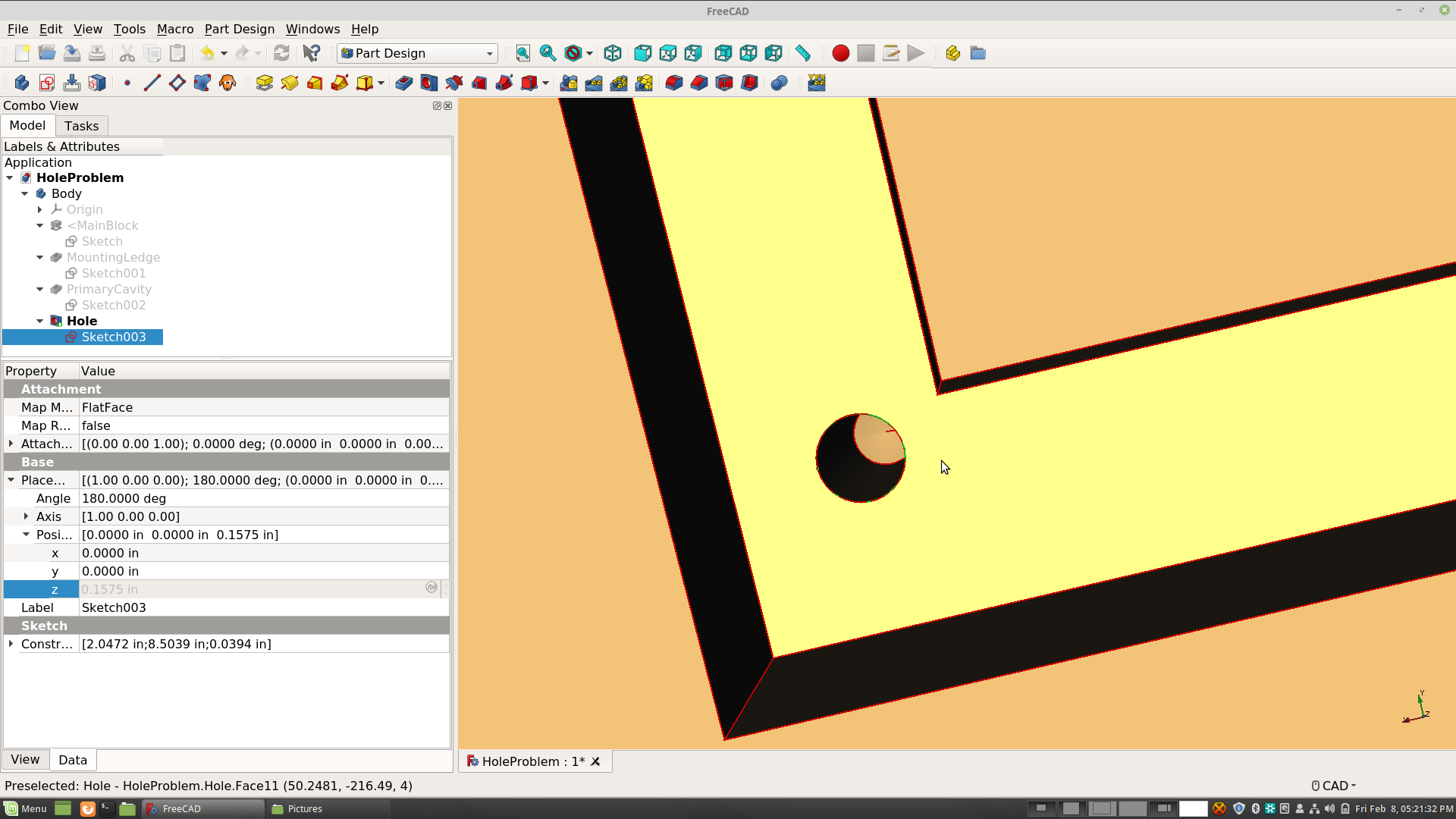Select the Revolution tool
The image size is (1456, 819).
[x=290, y=83]
